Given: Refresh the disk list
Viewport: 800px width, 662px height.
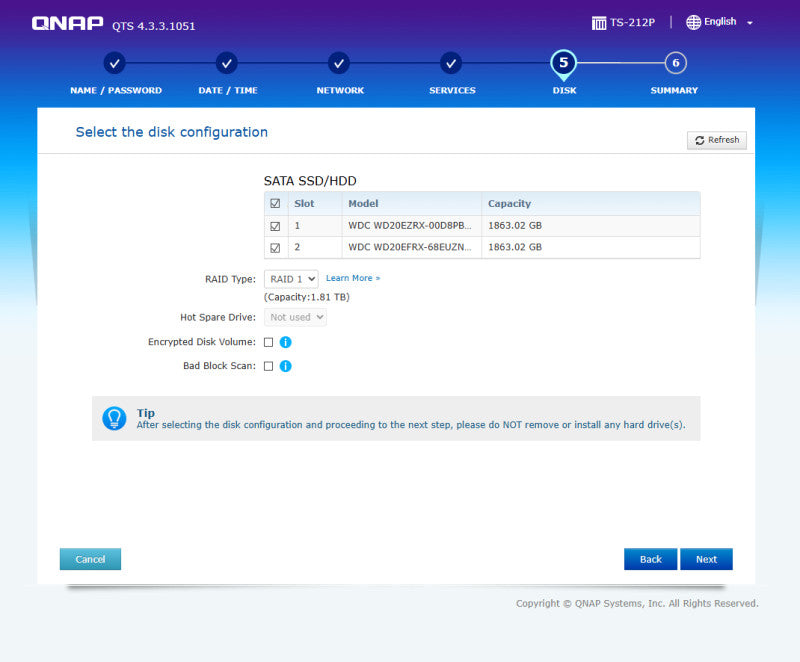Looking at the screenshot, I should click(716, 140).
